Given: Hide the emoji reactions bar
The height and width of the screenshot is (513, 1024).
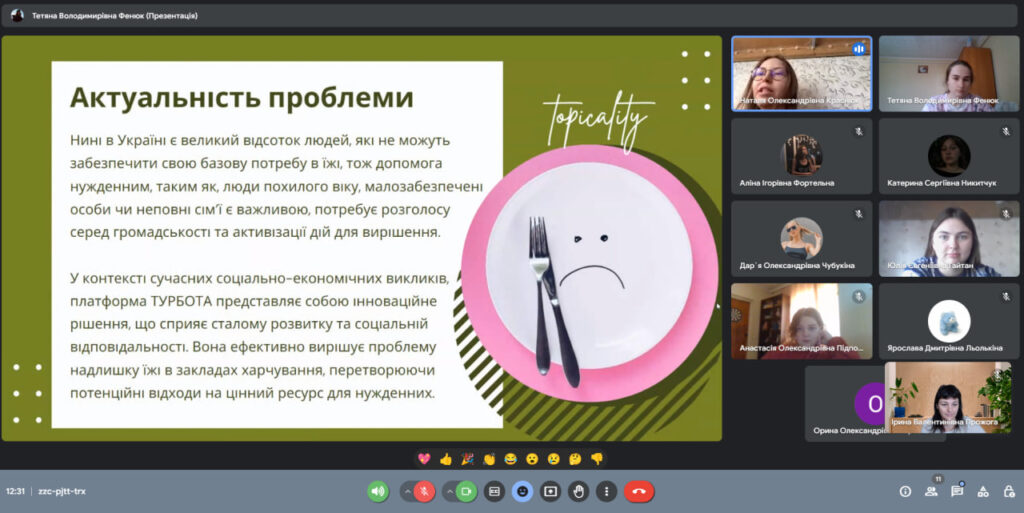Looking at the screenshot, I should [x=522, y=491].
